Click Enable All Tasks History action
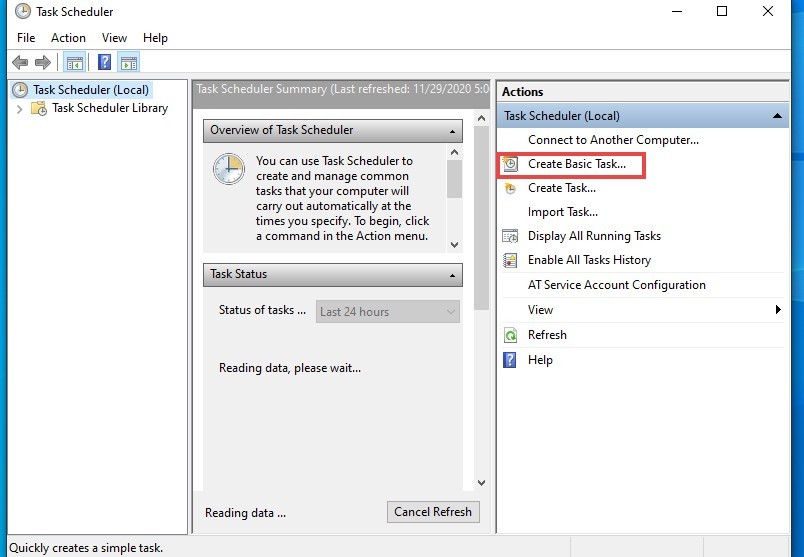804x557 pixels. coord(589,260)
